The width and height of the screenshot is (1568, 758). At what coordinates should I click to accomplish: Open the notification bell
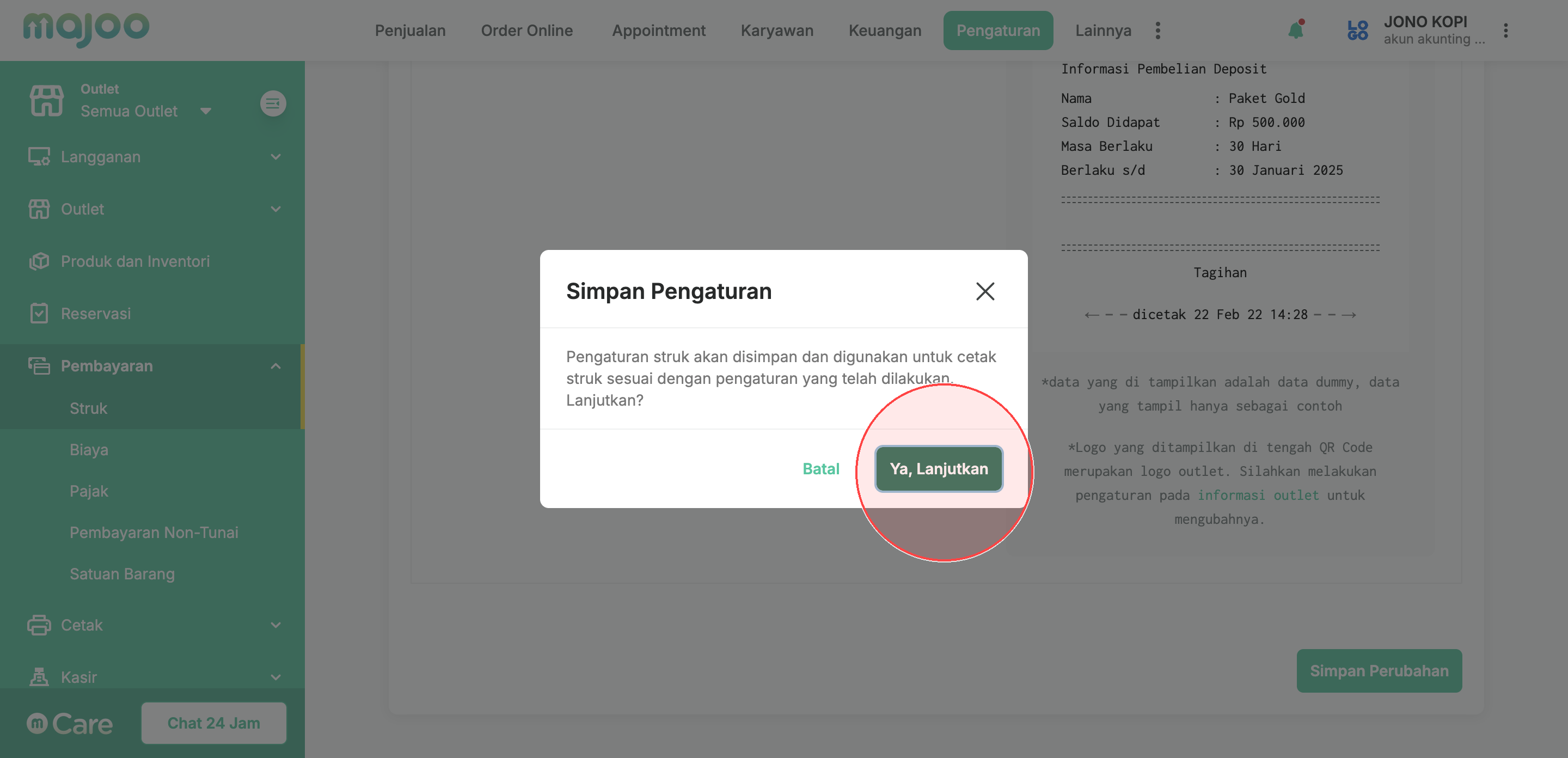[x=1296, y=30]
